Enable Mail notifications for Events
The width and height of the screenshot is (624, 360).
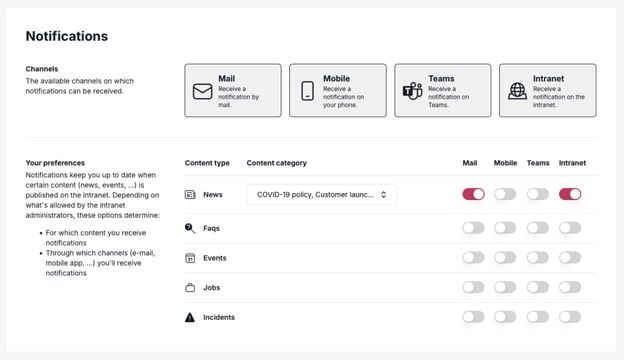[x=473, y=257]
